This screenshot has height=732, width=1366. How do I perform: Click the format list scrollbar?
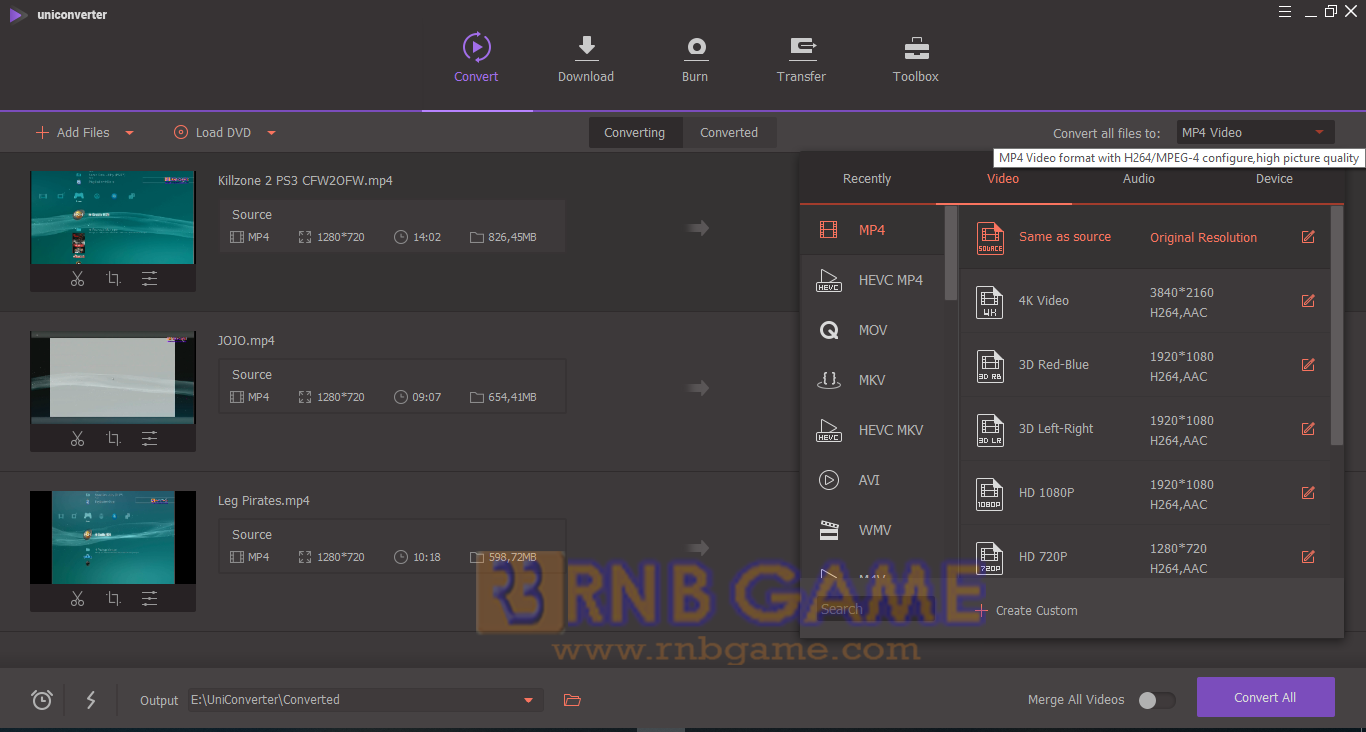pos(951,253)
